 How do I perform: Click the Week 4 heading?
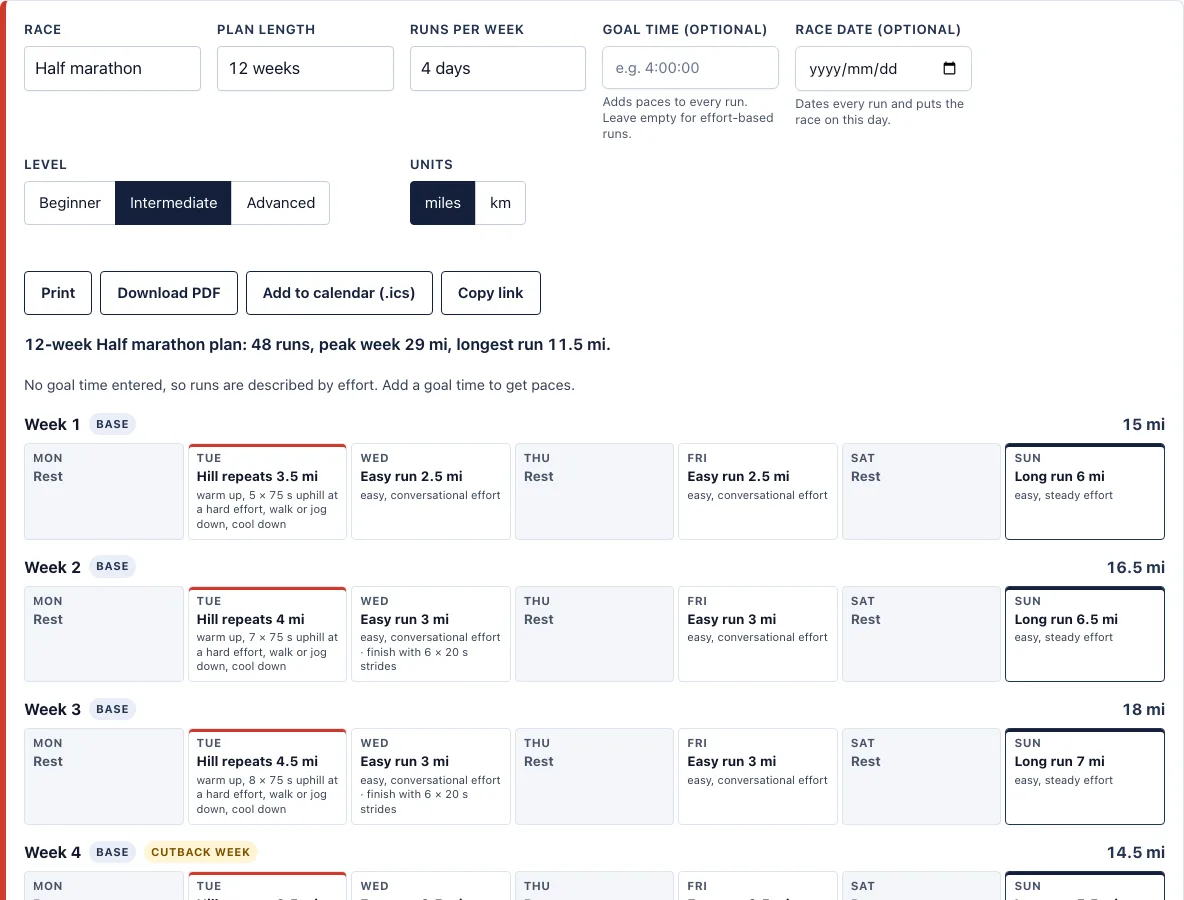52,852
